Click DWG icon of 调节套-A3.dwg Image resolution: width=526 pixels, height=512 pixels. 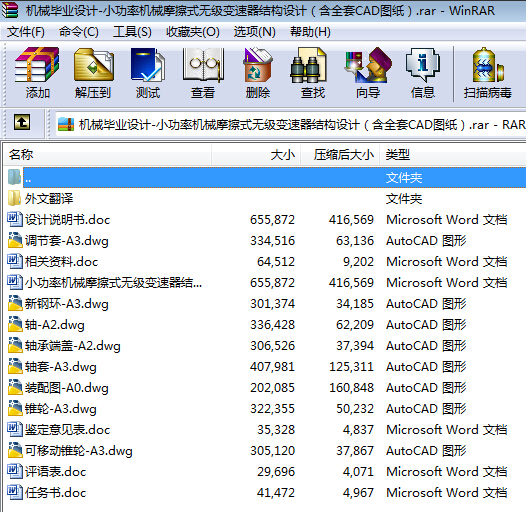pos(14,240)
